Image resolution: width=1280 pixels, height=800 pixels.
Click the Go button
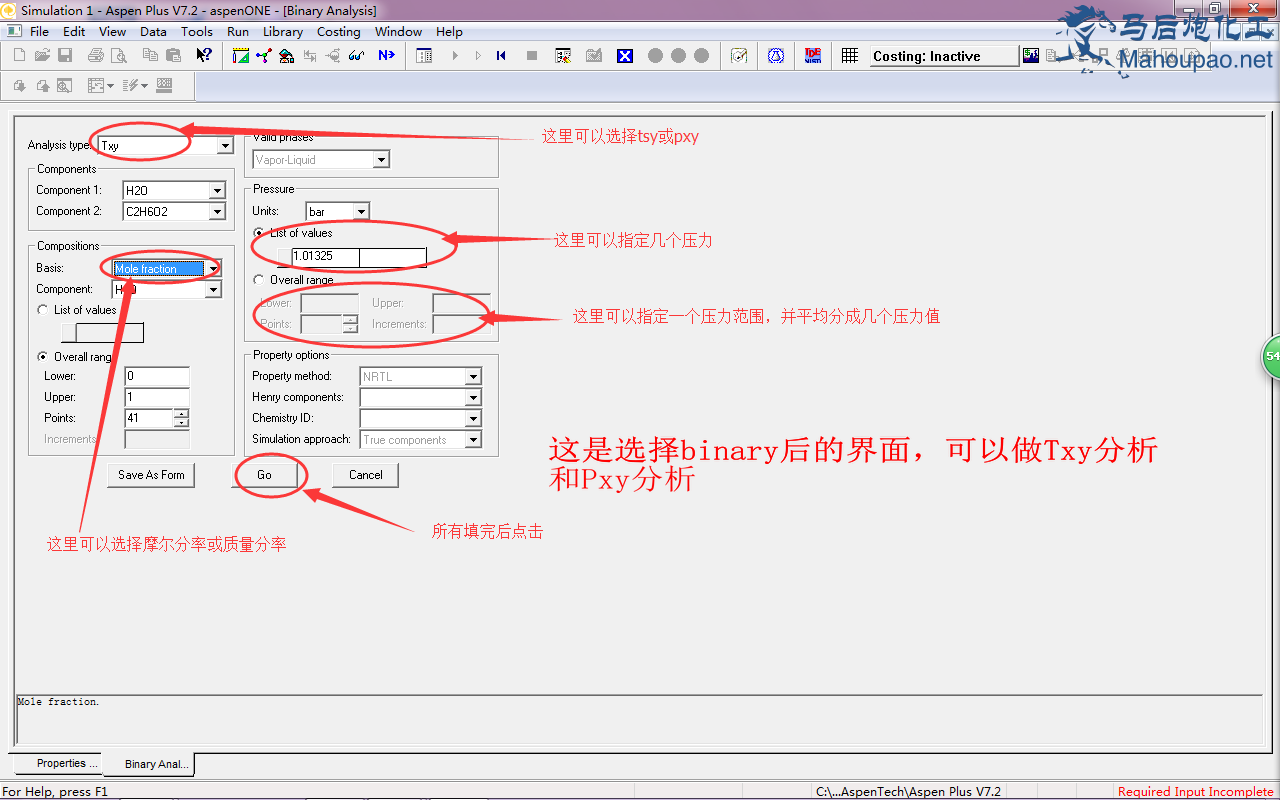point(264,475)
